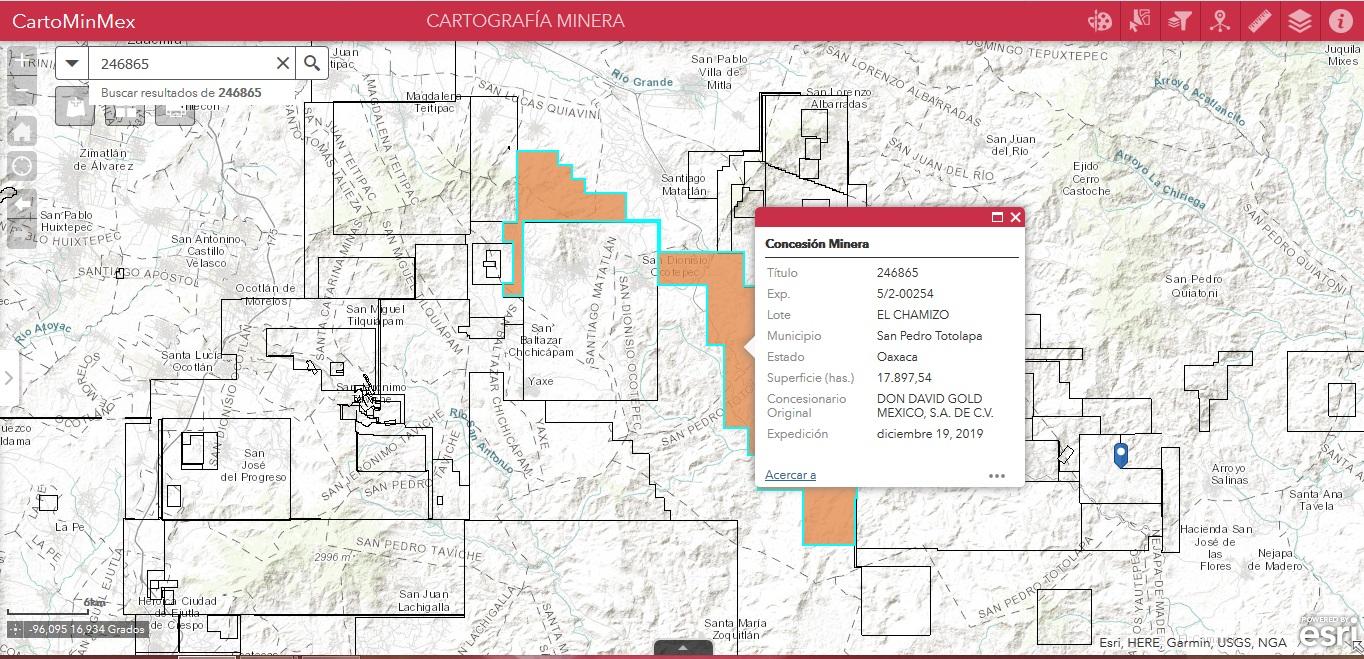1364x659 pixels.
Task: Zoom in with the plus button
Action: [x=22, y=60]
